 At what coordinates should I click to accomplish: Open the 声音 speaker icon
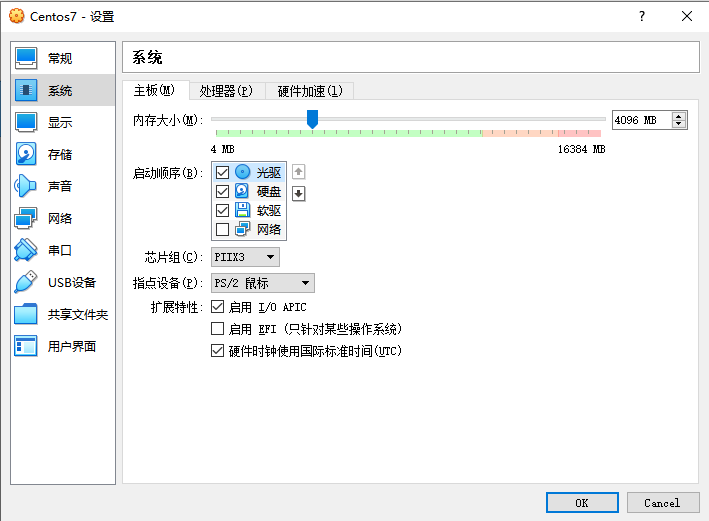coord(26,186)
